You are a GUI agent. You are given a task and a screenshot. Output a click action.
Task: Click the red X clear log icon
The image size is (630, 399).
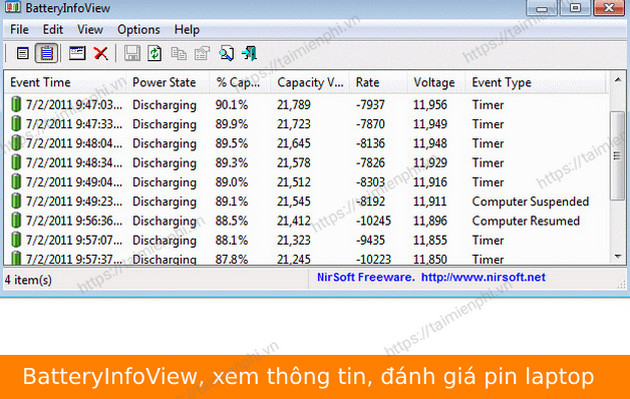pyautogui.click(x=100, y=53)
